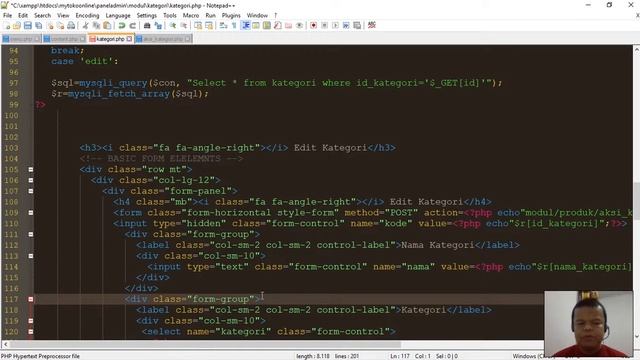The width and height of the screenshot is (640, 360).
Task: Click Save Recorded Macro icon
Action: [x=357, y=25]
